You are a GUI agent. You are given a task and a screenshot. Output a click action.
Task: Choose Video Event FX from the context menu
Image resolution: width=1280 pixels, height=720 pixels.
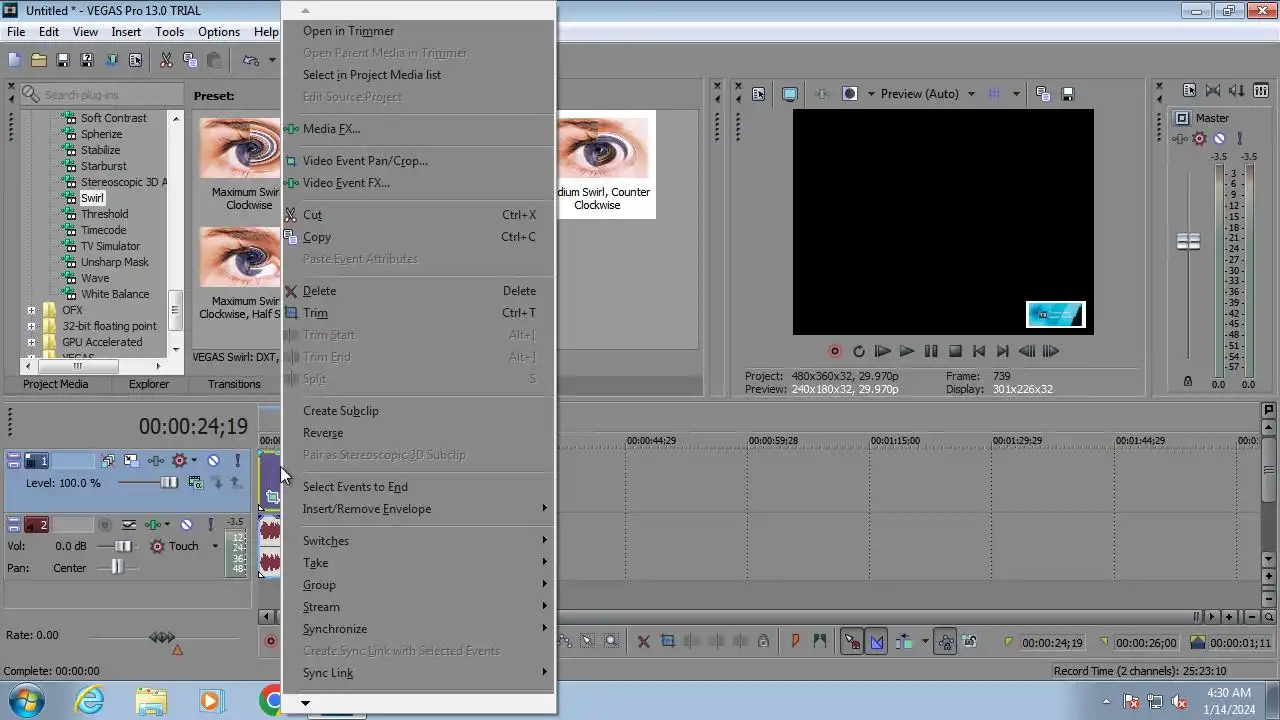[x=346, y=183]
